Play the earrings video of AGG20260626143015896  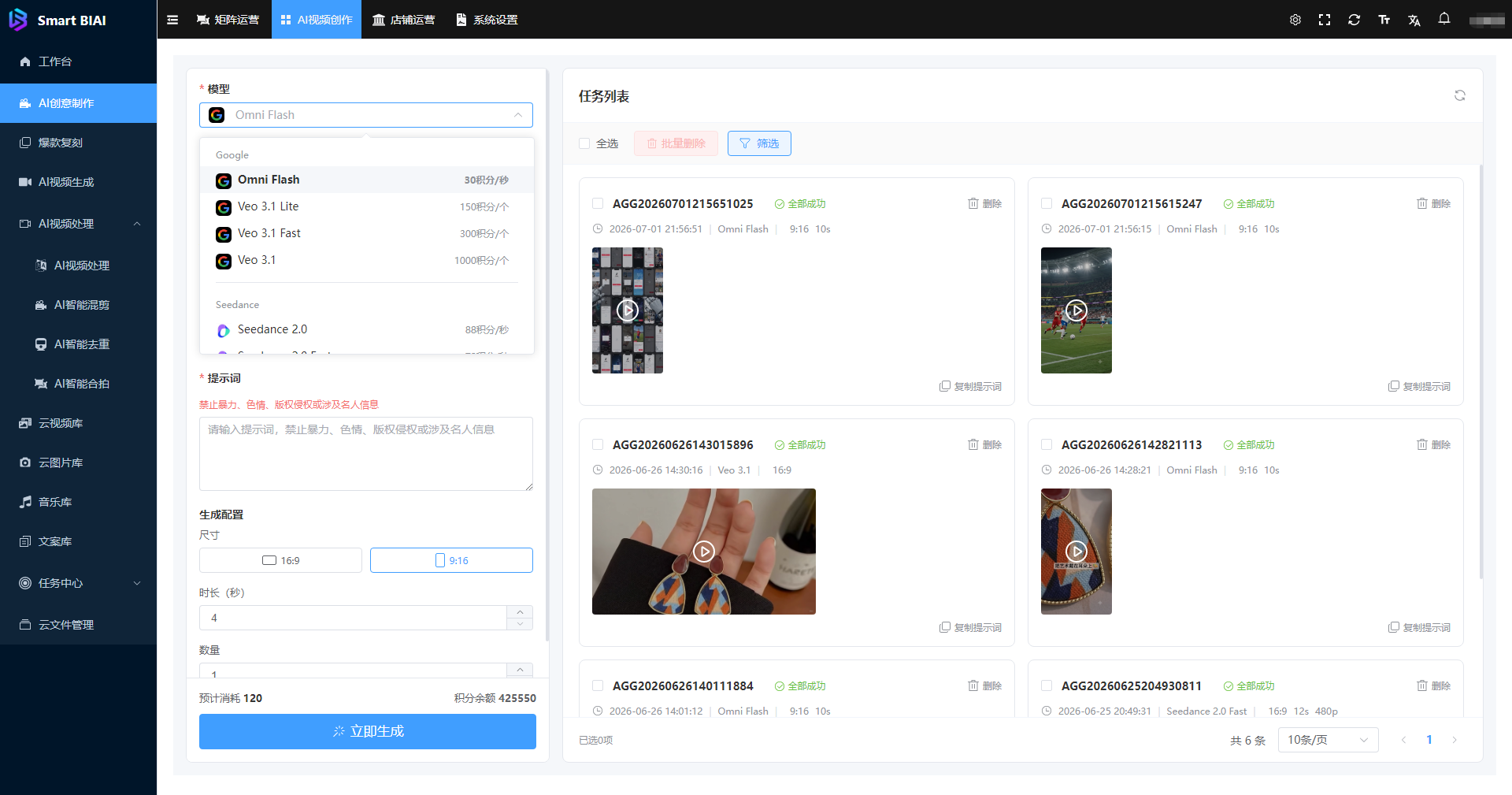click(704, 552)
